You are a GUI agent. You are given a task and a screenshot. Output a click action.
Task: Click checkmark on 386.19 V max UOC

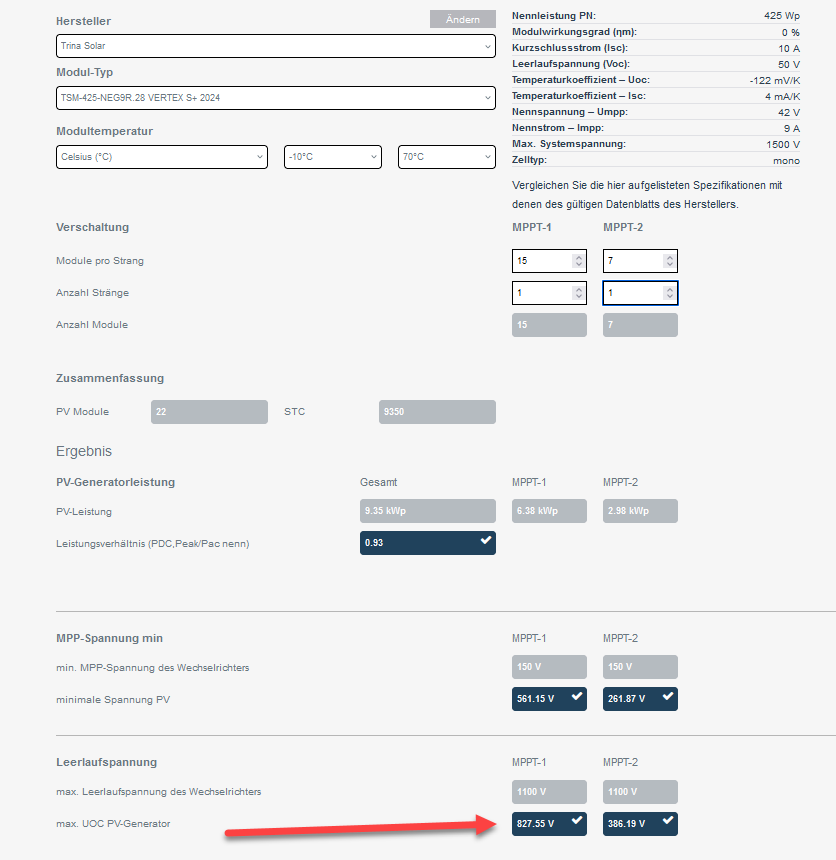pyautogui.click(x=667, y=821)
